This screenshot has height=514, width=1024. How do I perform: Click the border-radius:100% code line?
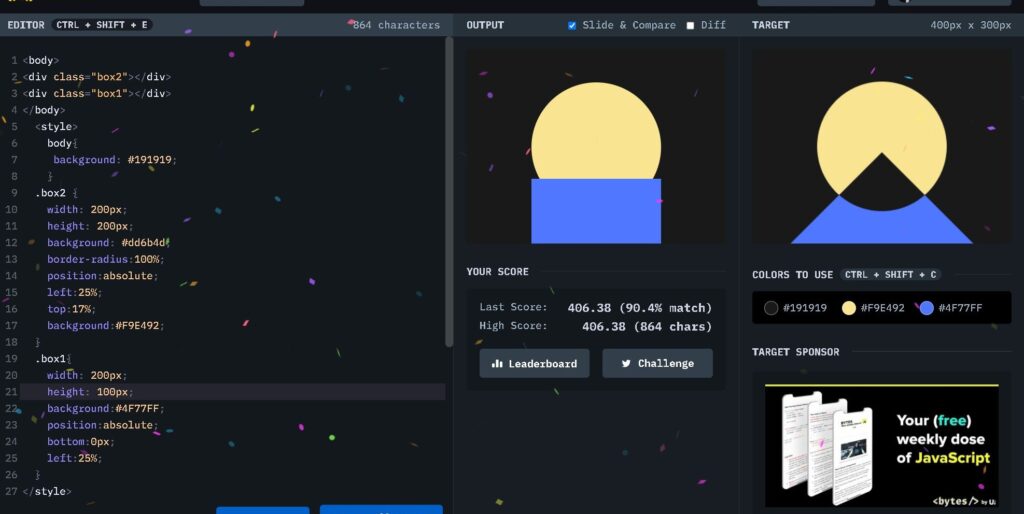point(104,259)
